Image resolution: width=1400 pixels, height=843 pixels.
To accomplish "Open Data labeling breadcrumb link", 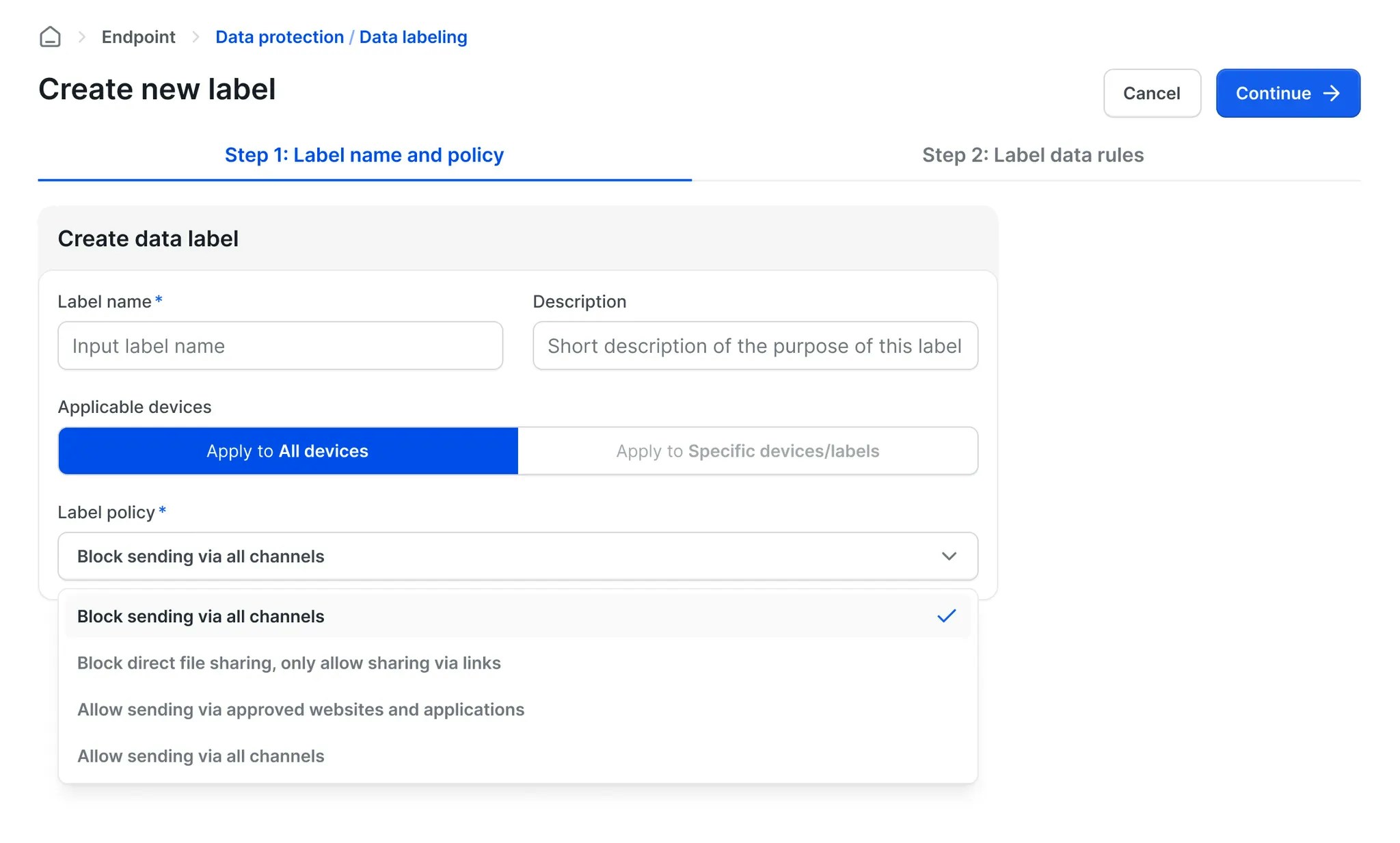I will pos(413,37).
